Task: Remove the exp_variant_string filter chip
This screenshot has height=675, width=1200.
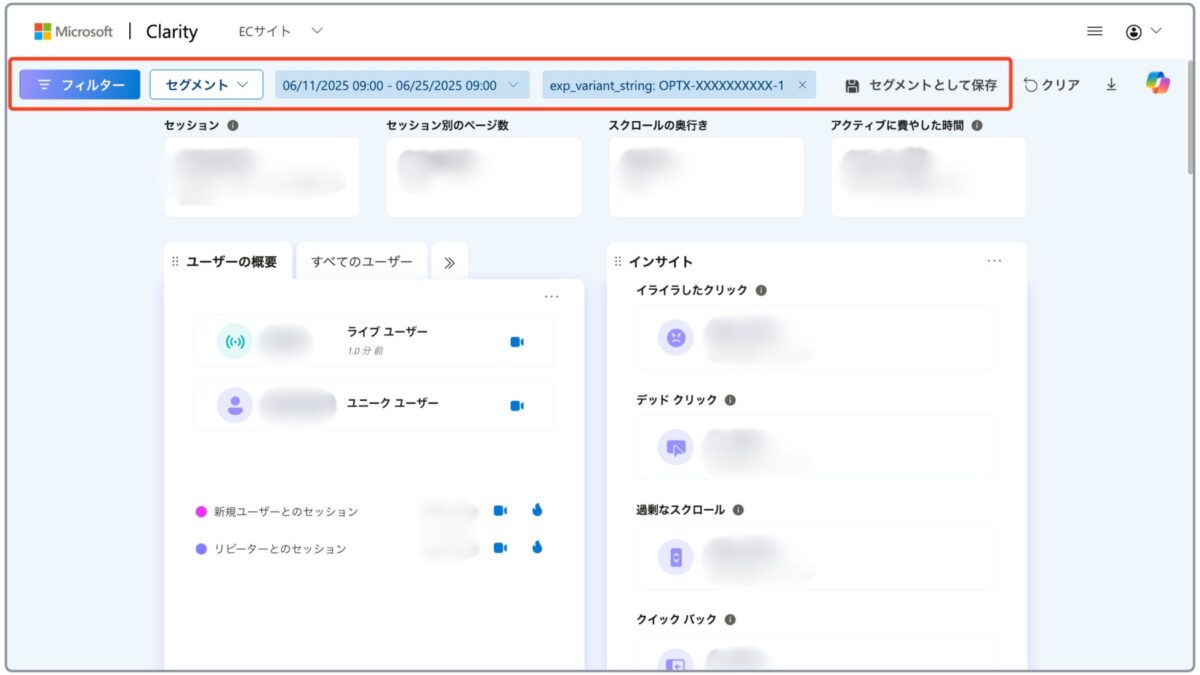Action: coord(802,85)
